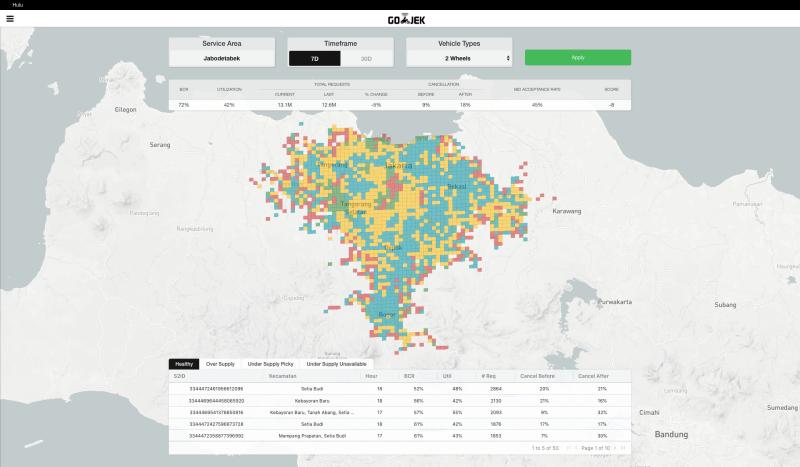Click the 13.1M current requests value
The height and width of the screenshot is (467, 800).
pyautogui.click(x=285, y=105)
